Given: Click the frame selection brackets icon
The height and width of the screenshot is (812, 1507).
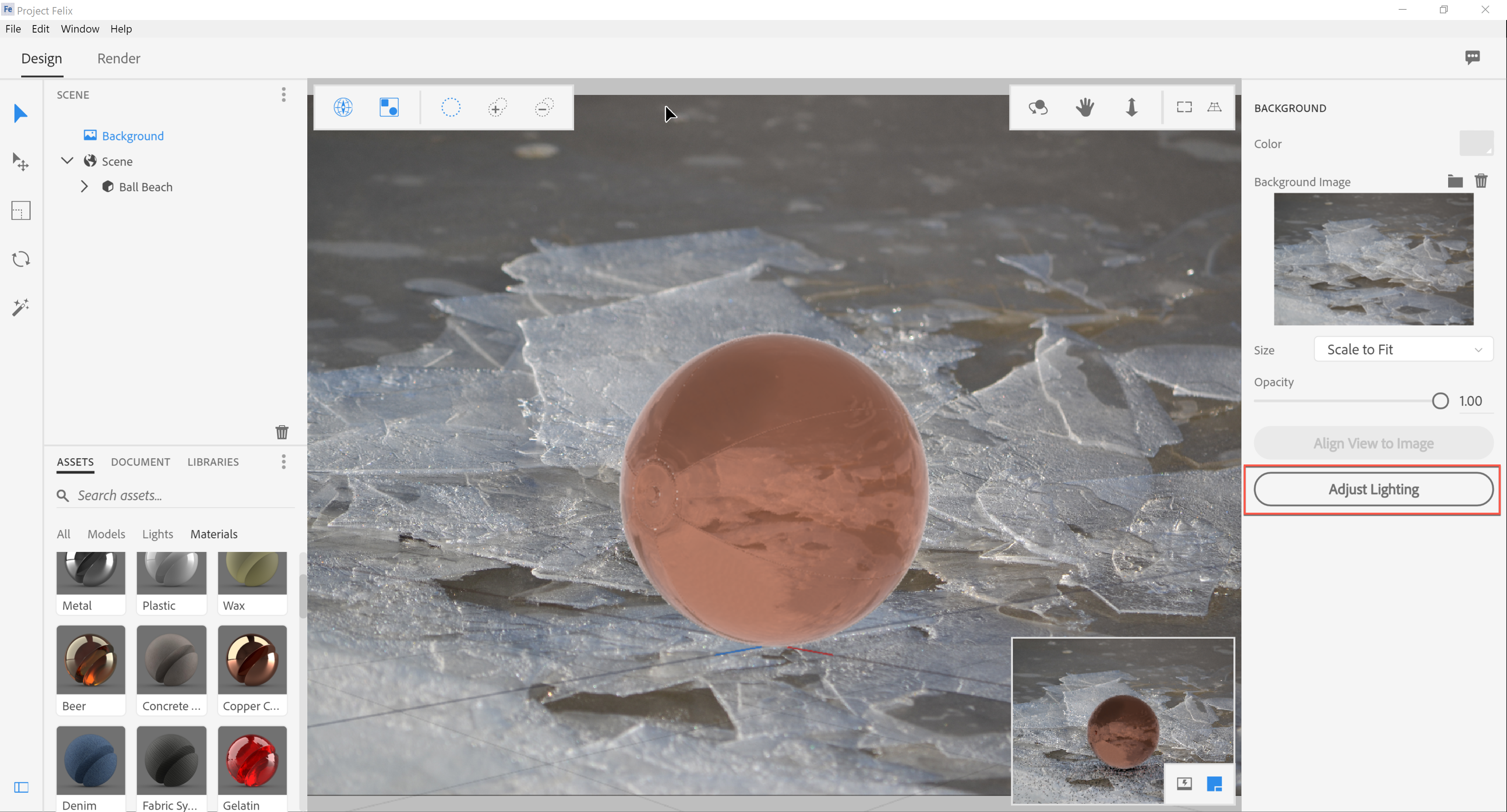Looking at the screenshot, I should tap(1184, 107).
